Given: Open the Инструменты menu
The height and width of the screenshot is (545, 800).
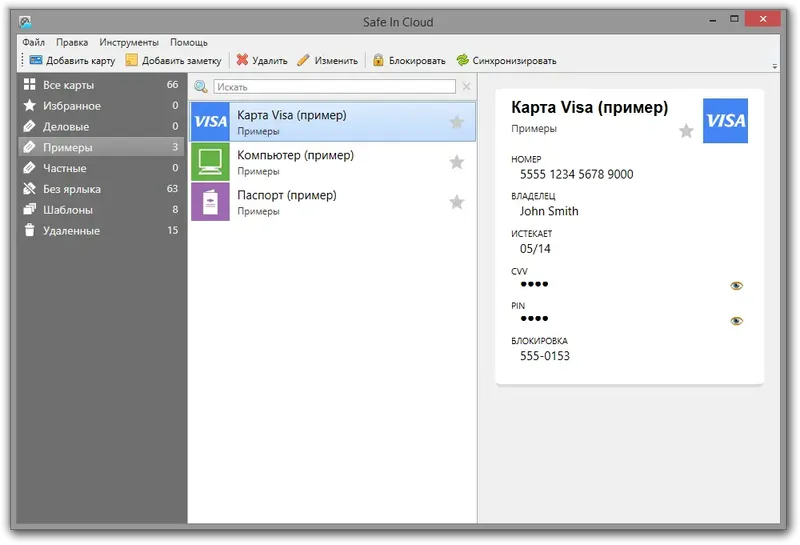Looking at the screenshot, I should 129,42.
